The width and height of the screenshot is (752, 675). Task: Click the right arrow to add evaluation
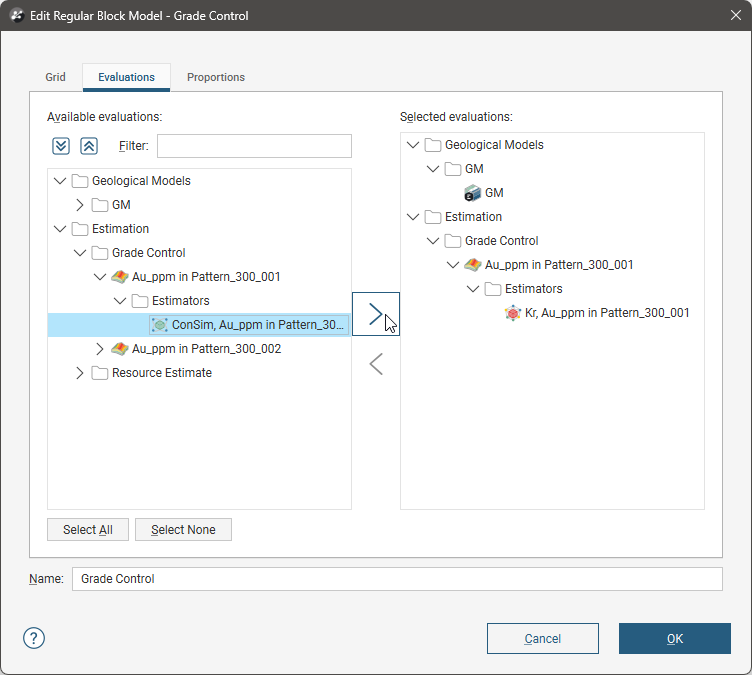point(375,314)
